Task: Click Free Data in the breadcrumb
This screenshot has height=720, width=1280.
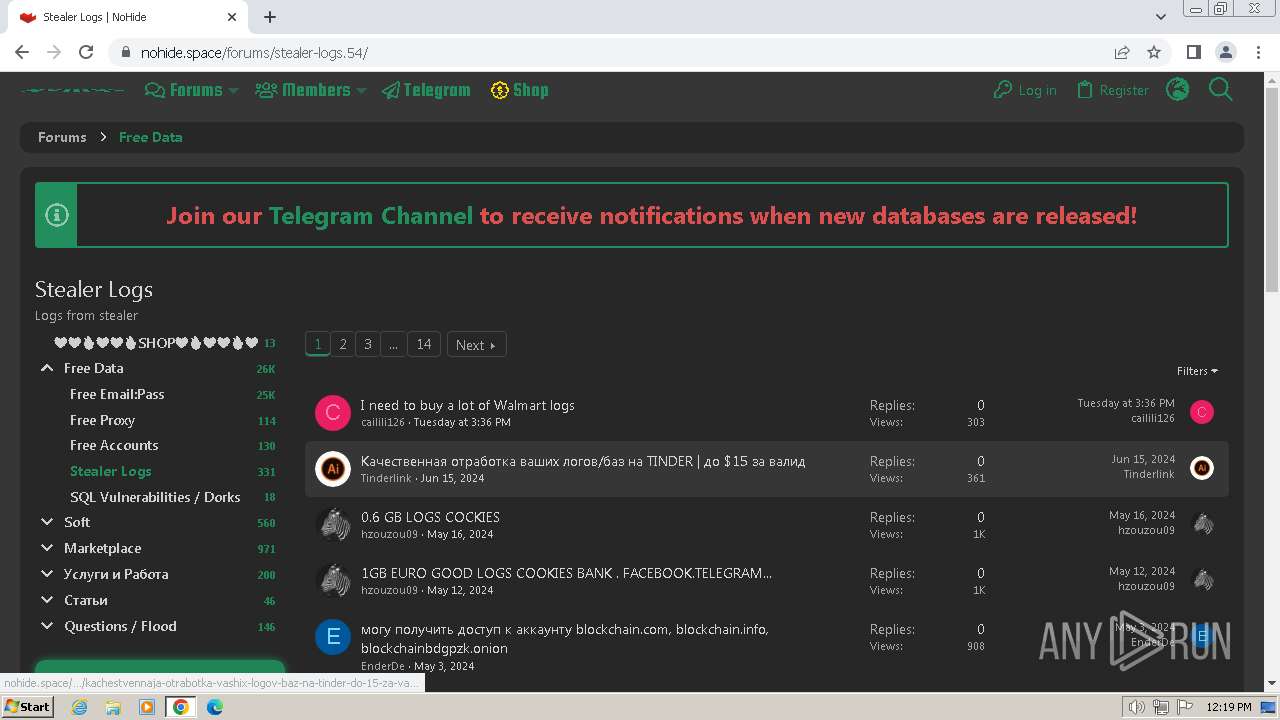Action: (x=151, y=137)
